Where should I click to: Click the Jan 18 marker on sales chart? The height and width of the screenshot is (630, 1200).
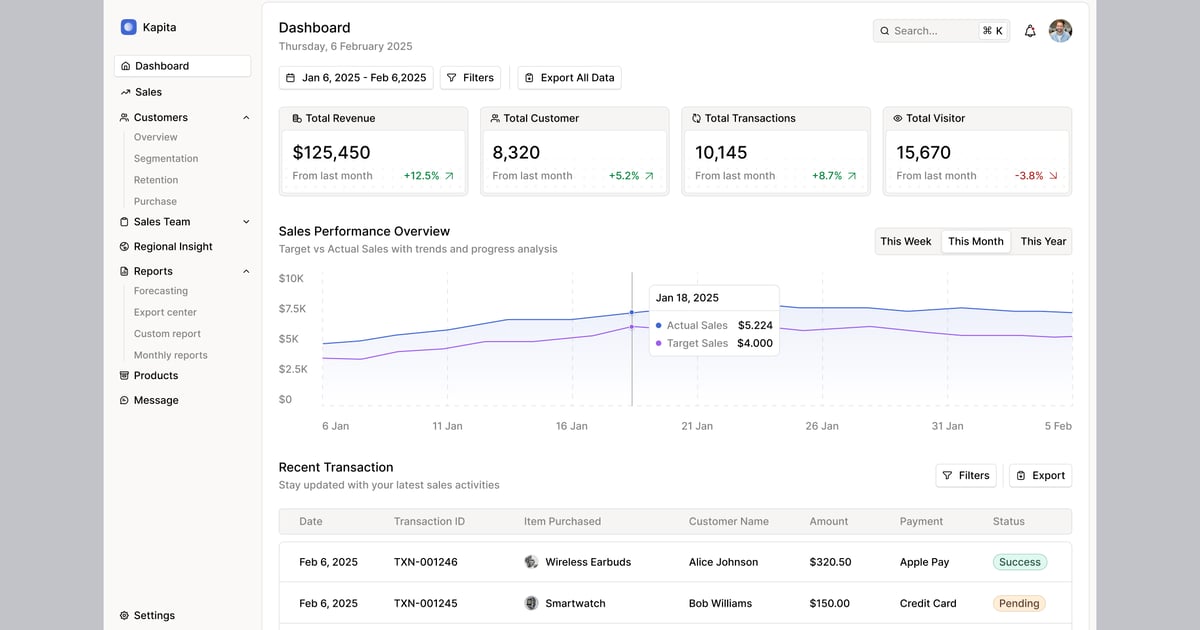click(x=631, y=313)
